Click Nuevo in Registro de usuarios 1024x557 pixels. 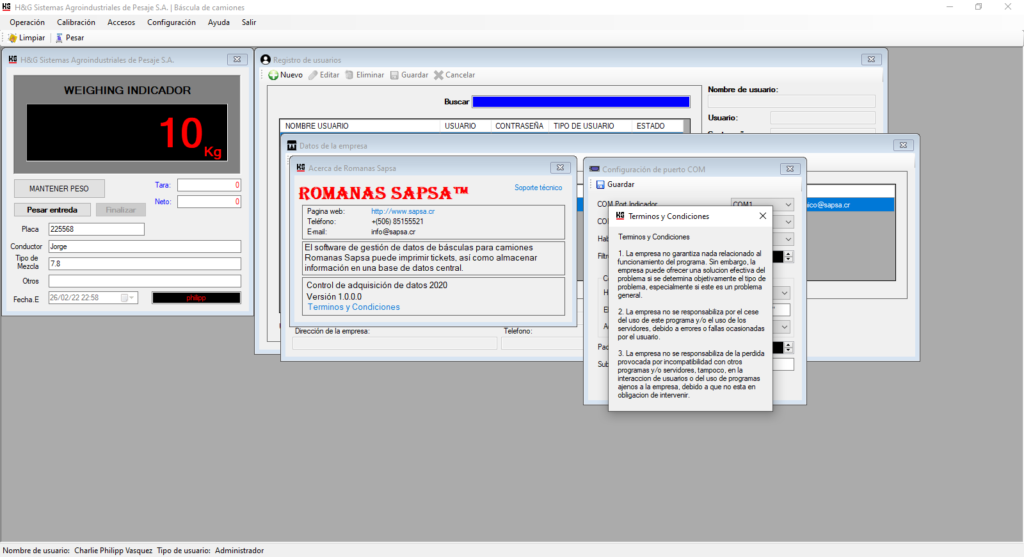coord(285,75)
